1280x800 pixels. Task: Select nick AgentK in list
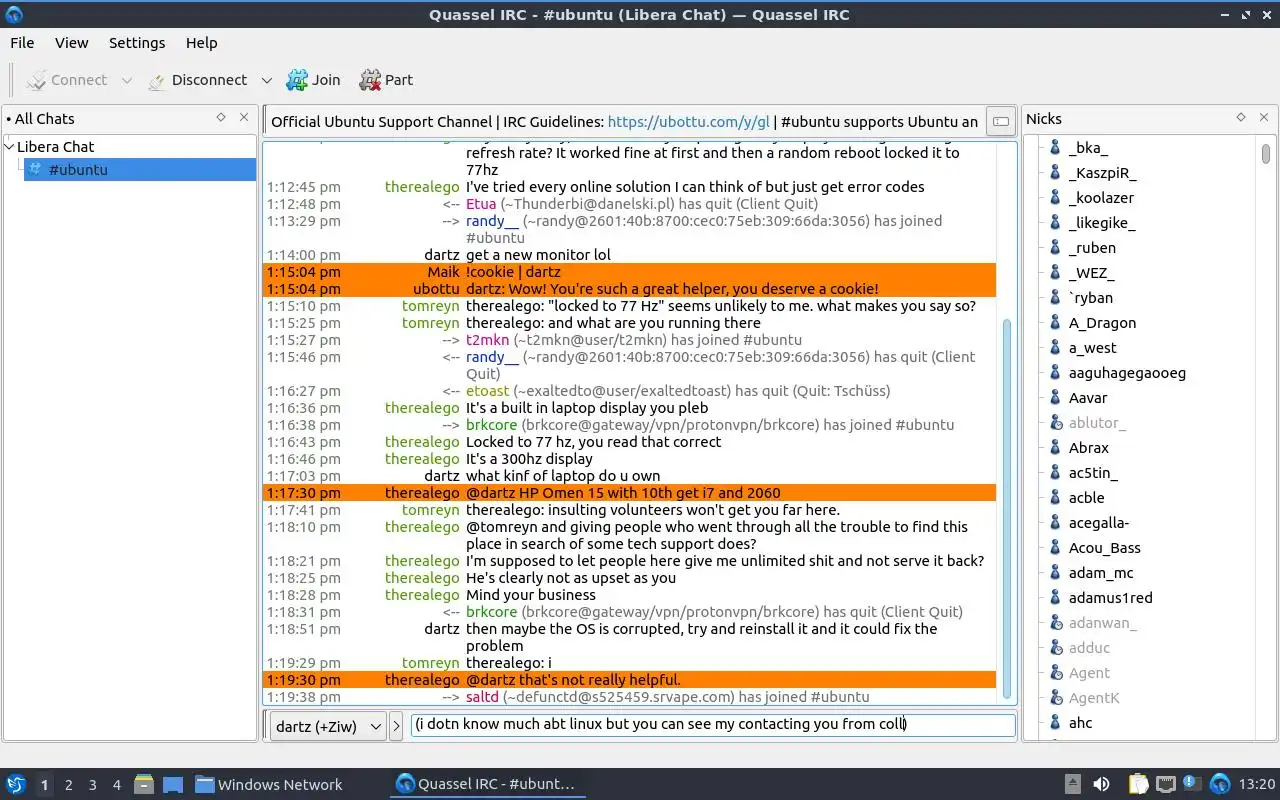pos(1094,698)
